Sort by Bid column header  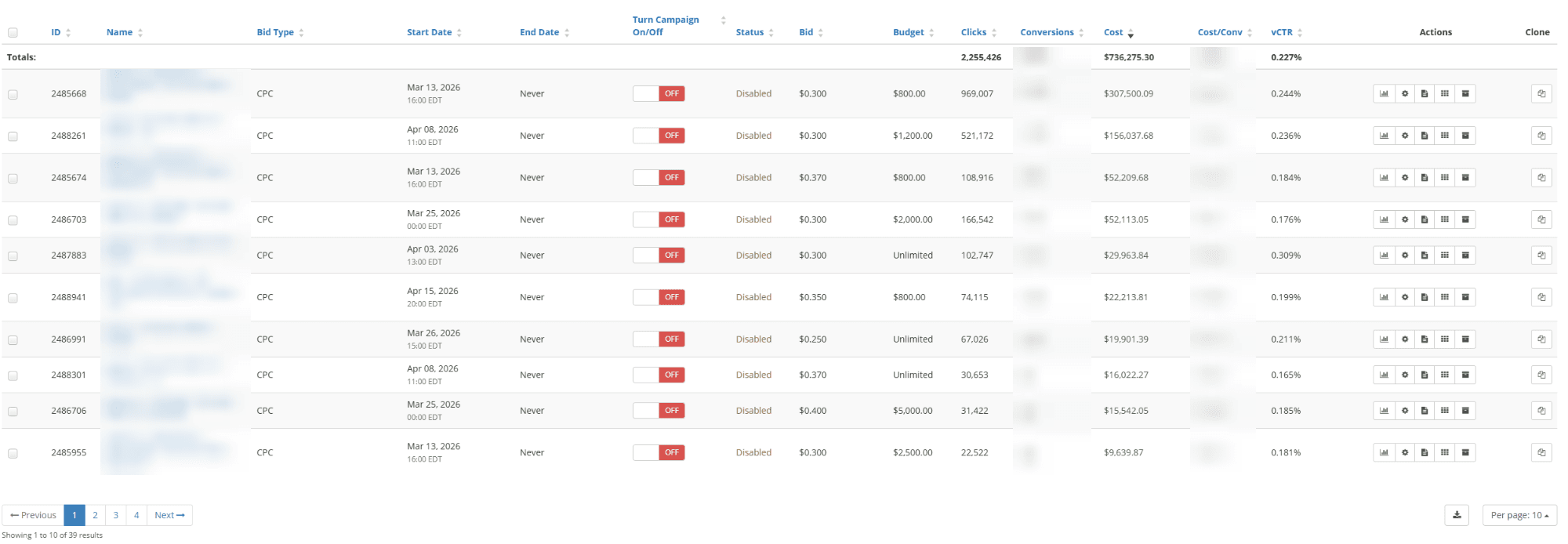pos(811,32)
